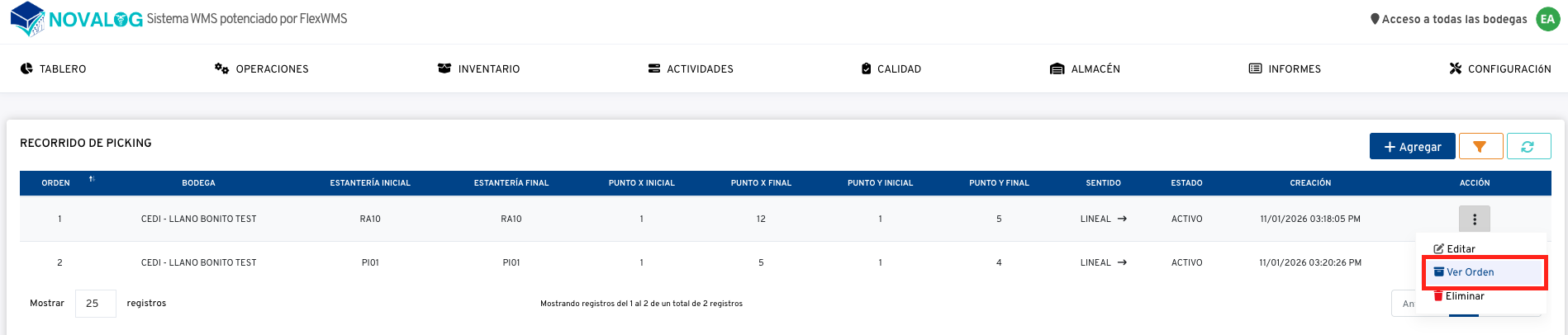The height and width of the screenshot is (335, 1568).
Task: Click the warehouse location pin icon
Action: pos(1375,19)
